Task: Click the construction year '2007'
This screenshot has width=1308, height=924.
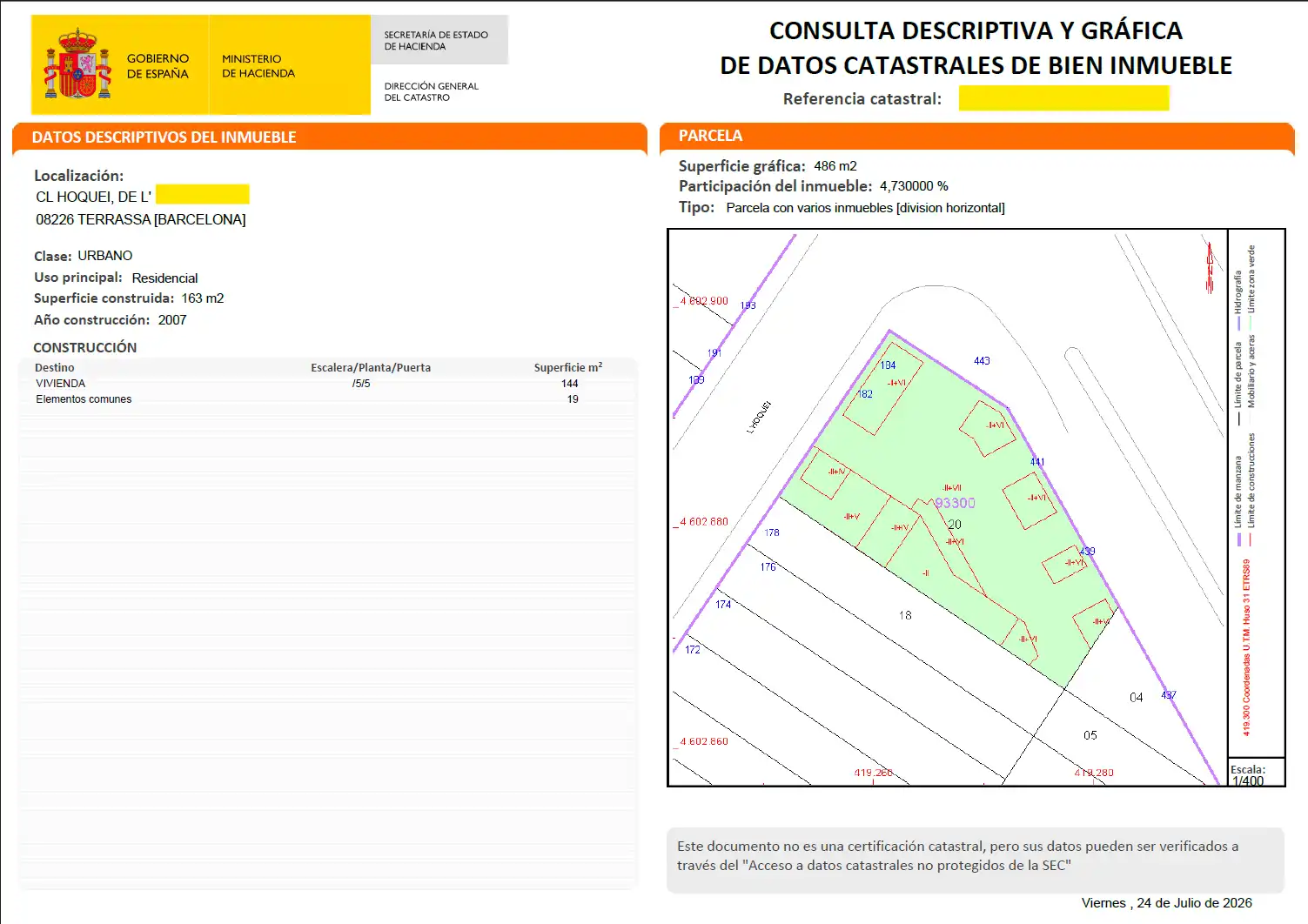Action: coord(172,320)
